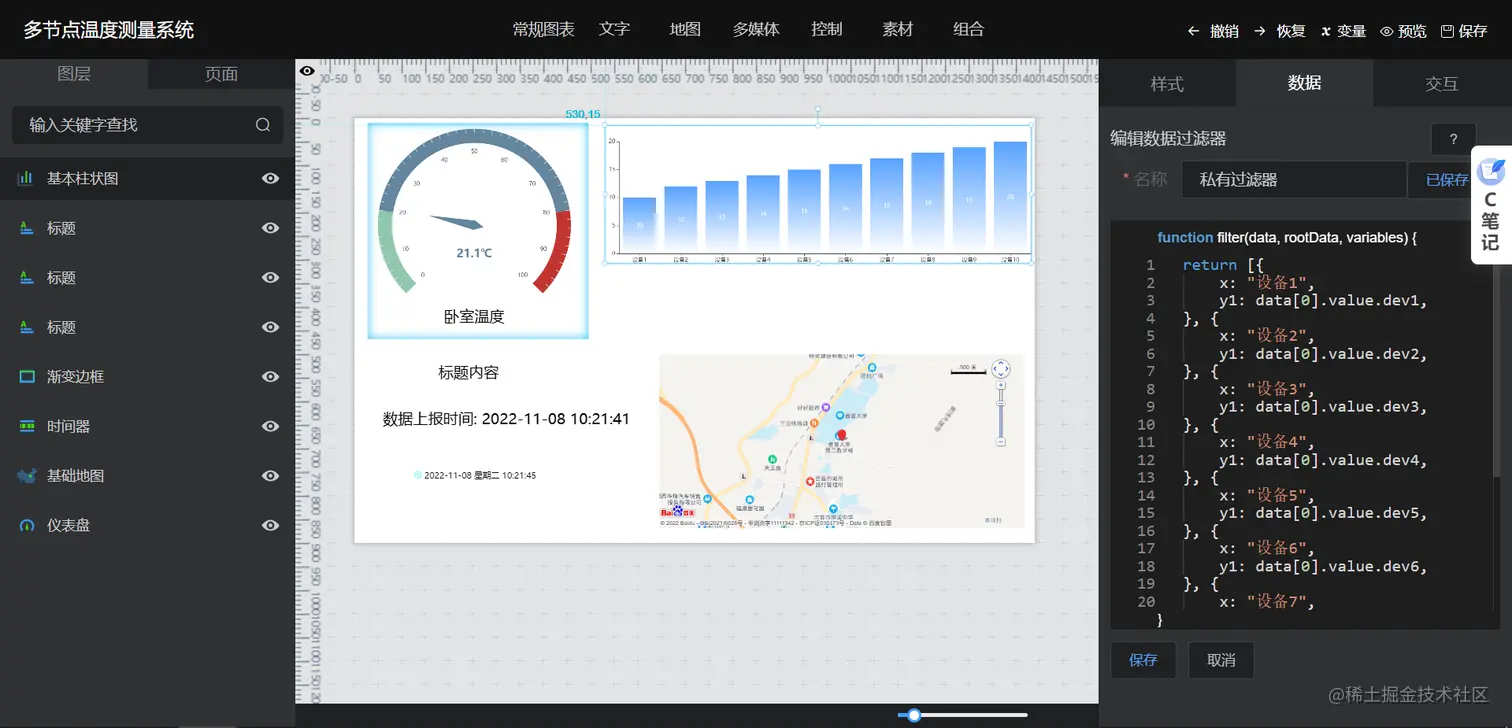Open the 素材 menu

click(898, 29)
